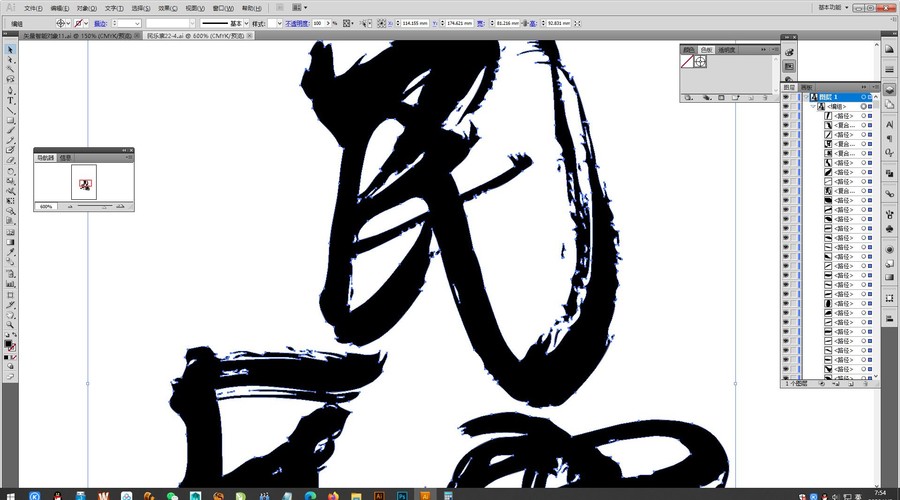This screenshot has height=500, width=900.
Task: Click the X position field
Action: (x=414, y=24)
